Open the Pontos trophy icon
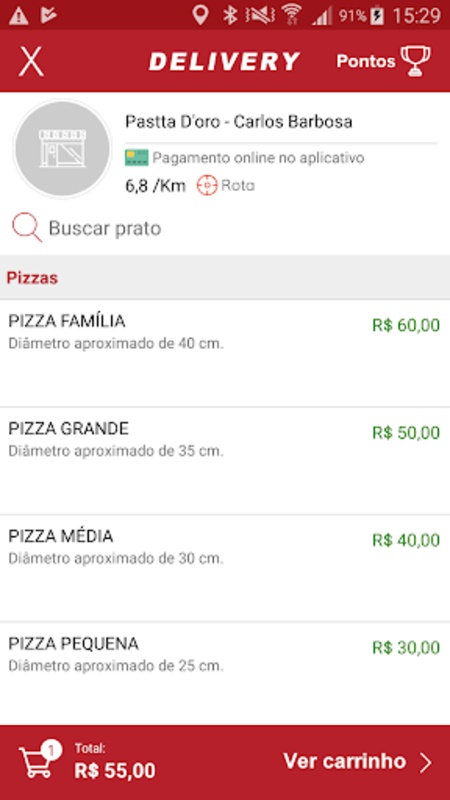 pyautogui.click(x=415, y=61)
